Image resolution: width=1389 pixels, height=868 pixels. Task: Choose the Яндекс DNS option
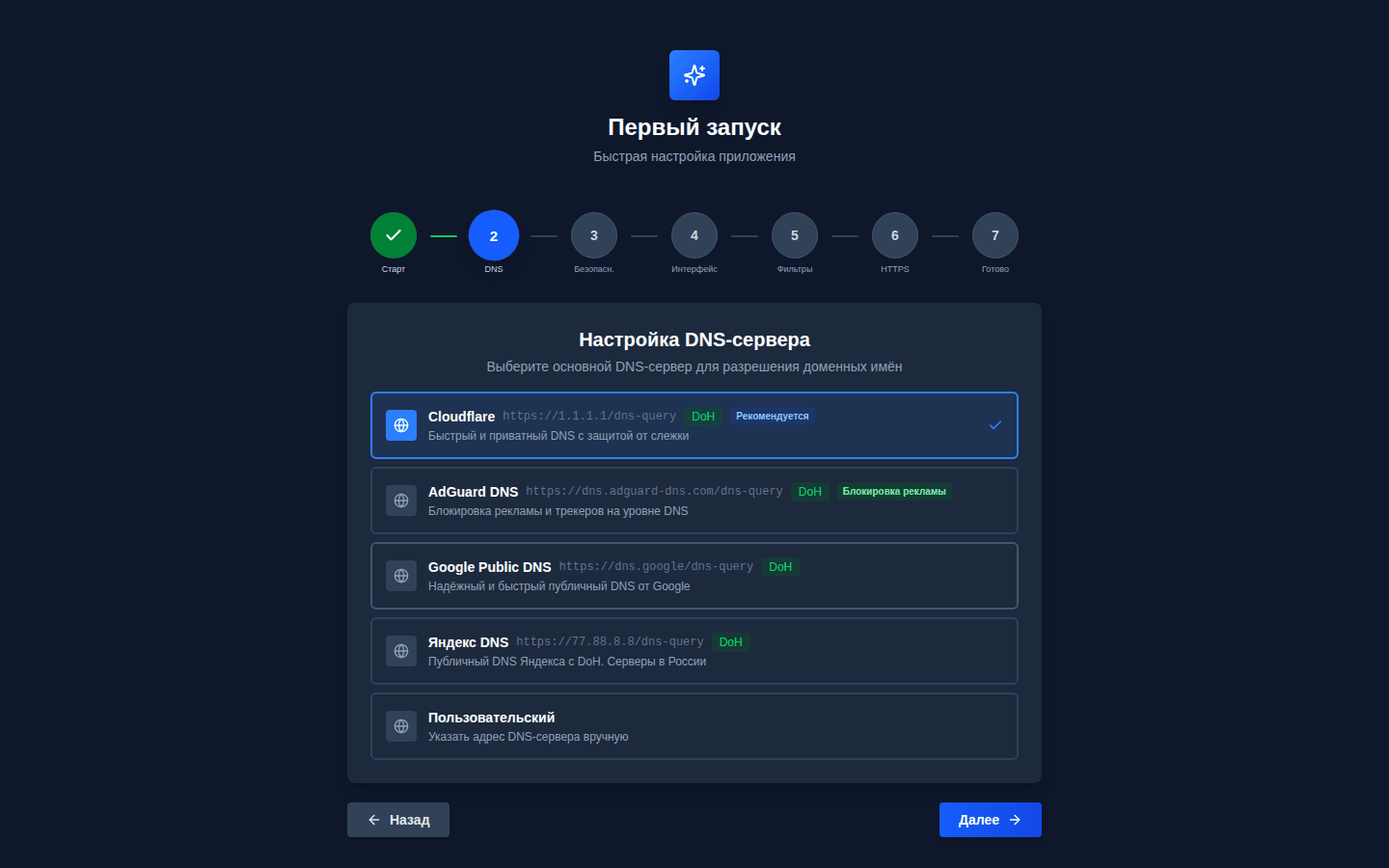click(x=694, y=651)
